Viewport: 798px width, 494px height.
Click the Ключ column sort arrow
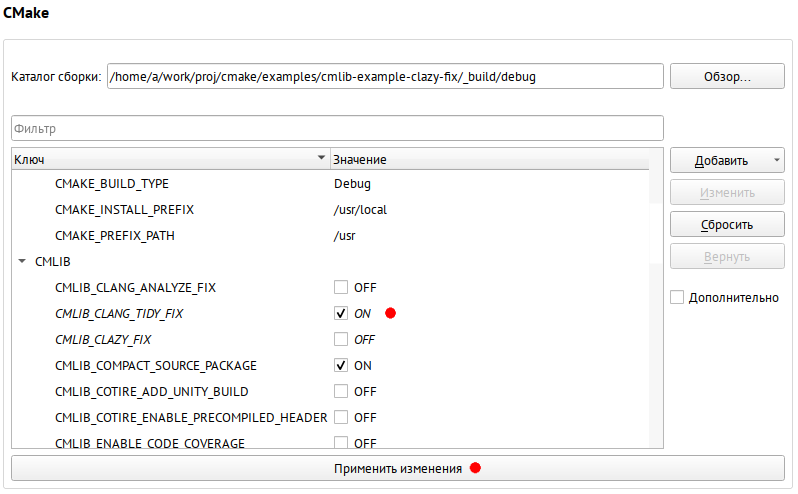[x=321, y=158]
